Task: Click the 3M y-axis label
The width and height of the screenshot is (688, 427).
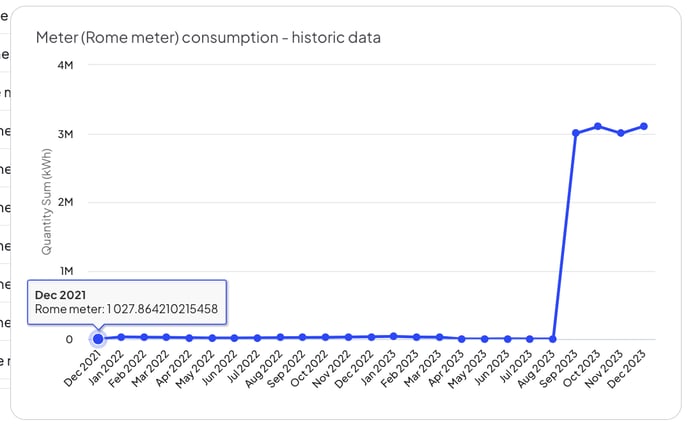Action: click(x=65, y=134)
